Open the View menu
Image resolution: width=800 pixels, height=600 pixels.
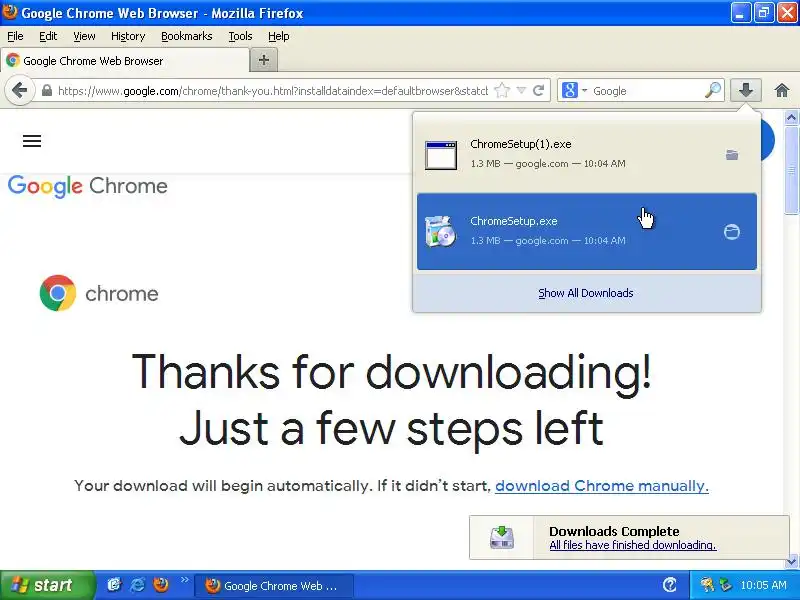(x=84, y=36)
